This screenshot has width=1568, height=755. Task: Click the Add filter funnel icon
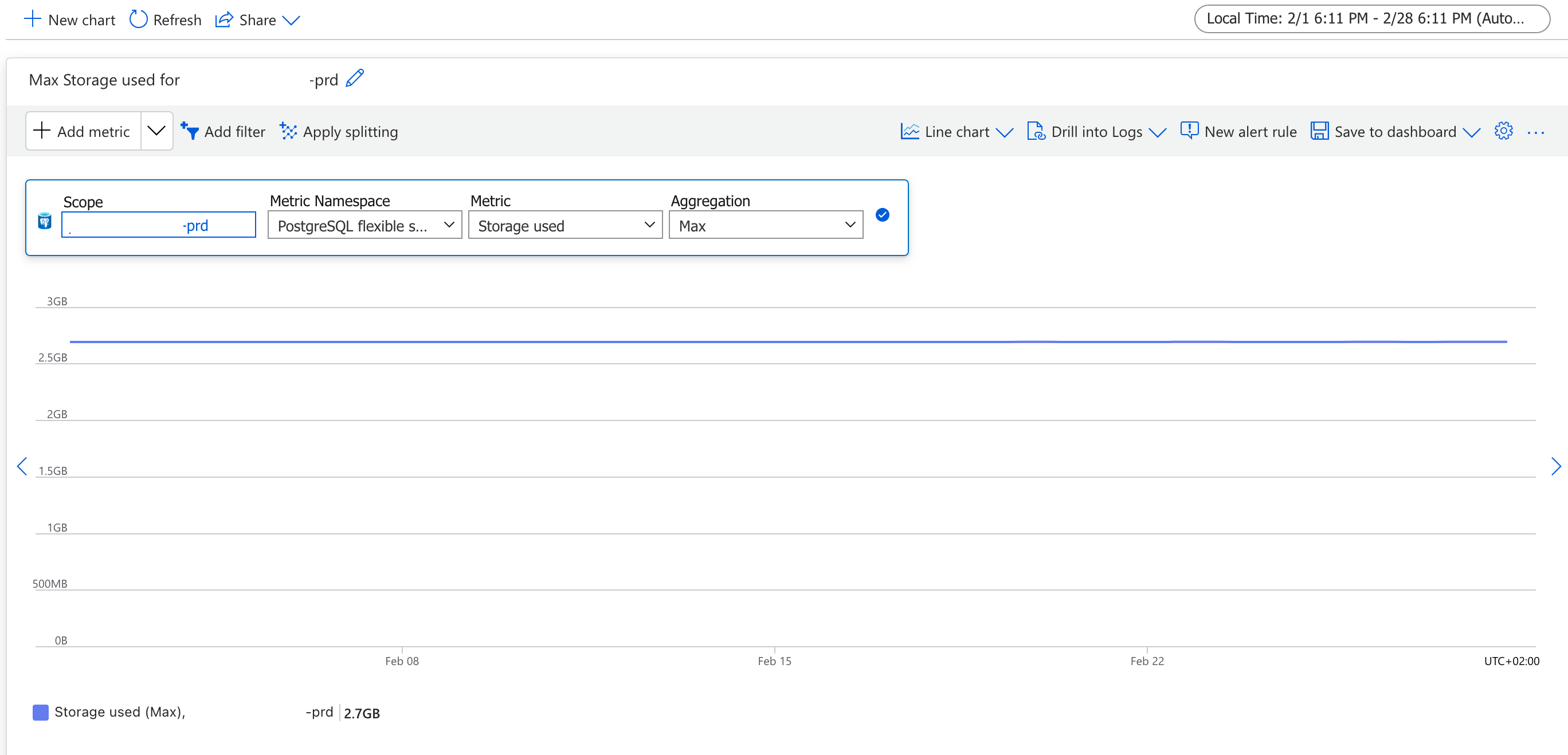tap(190, 131)
